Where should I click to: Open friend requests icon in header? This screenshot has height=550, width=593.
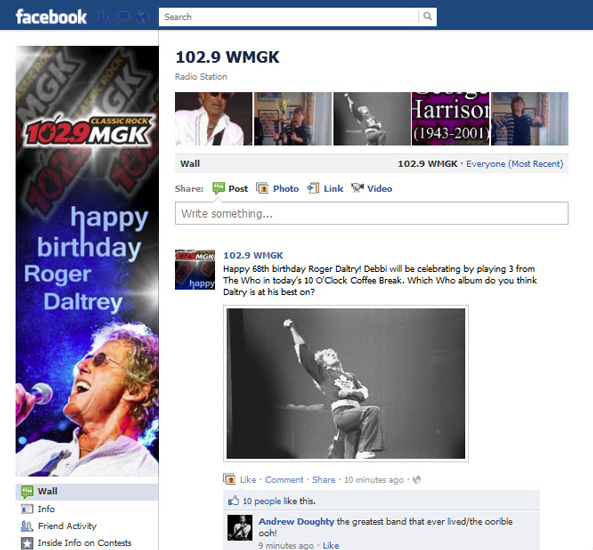[102, 17]
